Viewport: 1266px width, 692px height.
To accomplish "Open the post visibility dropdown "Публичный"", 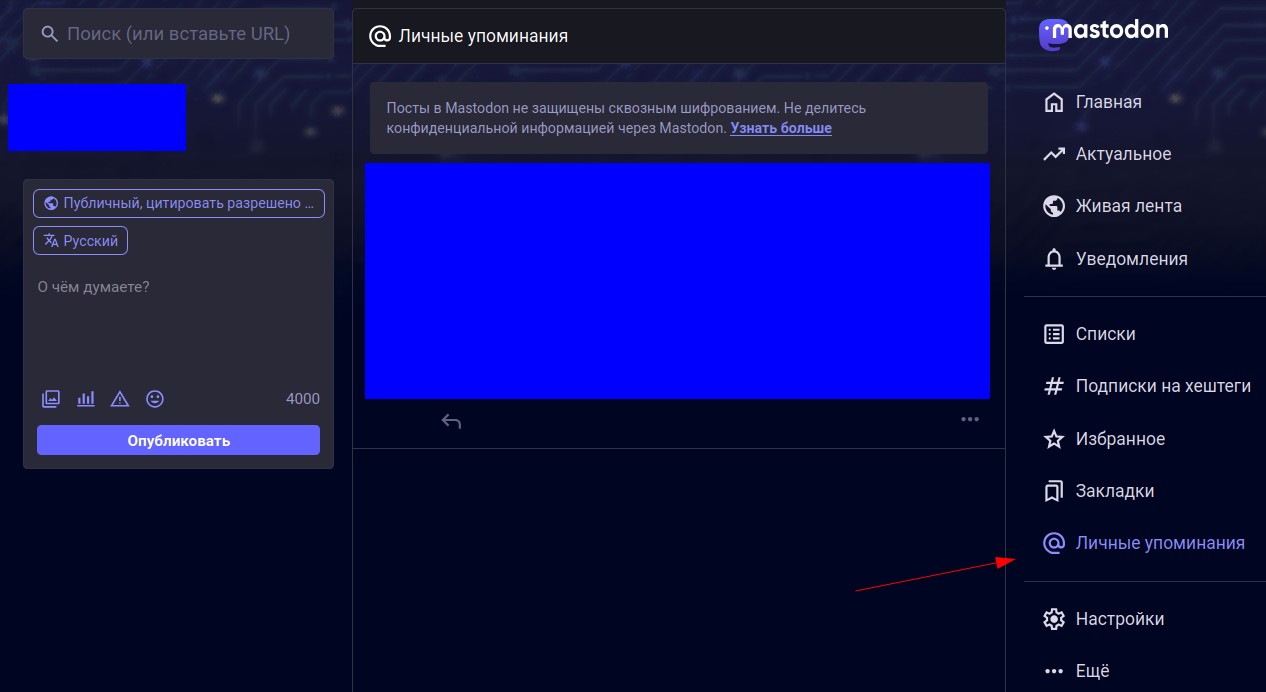I will (x=179, y=203).
